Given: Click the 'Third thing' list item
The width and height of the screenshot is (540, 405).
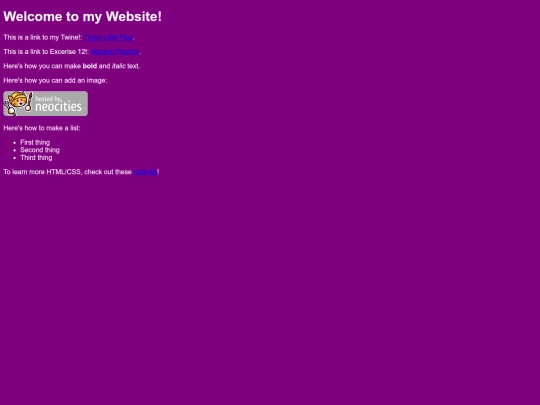Looking at the screenshot, I should click(x=36, y=157).
